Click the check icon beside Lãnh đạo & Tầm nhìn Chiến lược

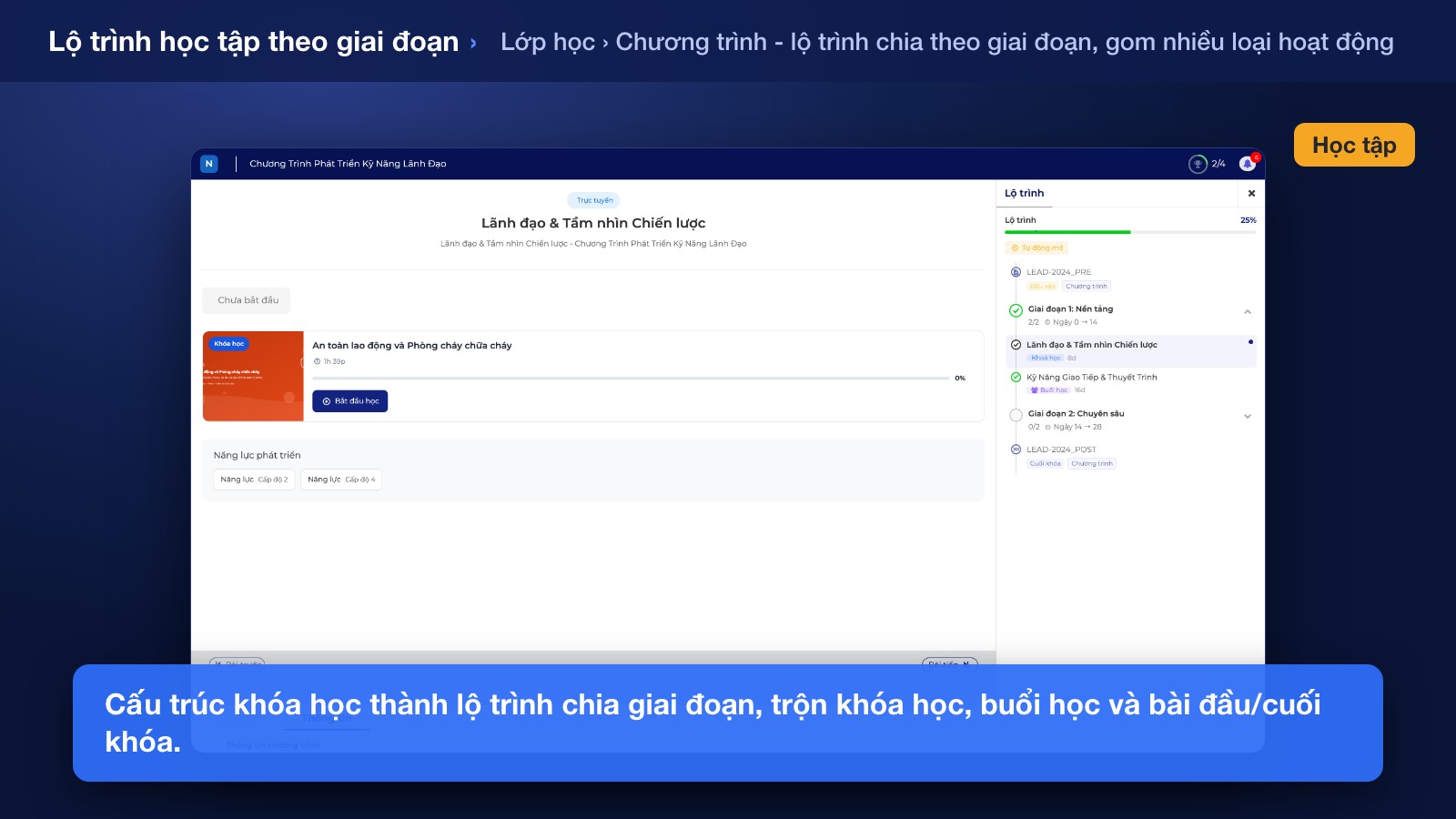click(x=1016, y=345)
